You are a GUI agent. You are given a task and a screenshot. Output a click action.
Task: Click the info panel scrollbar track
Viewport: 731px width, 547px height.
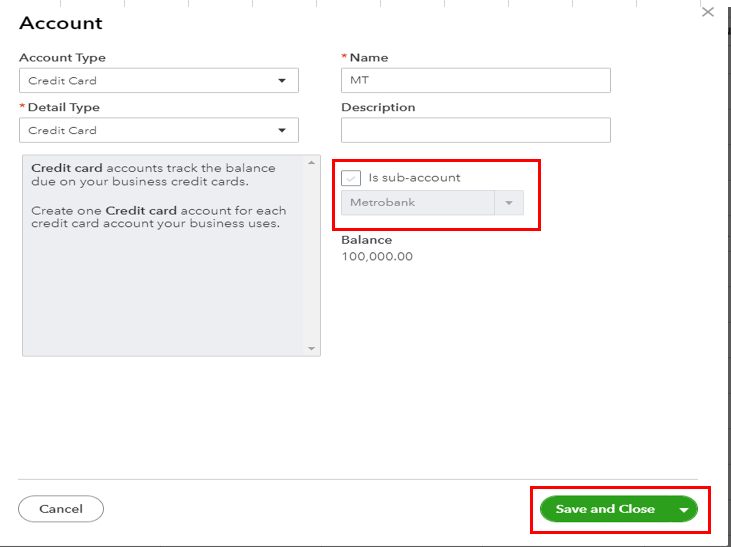(311, 250)
